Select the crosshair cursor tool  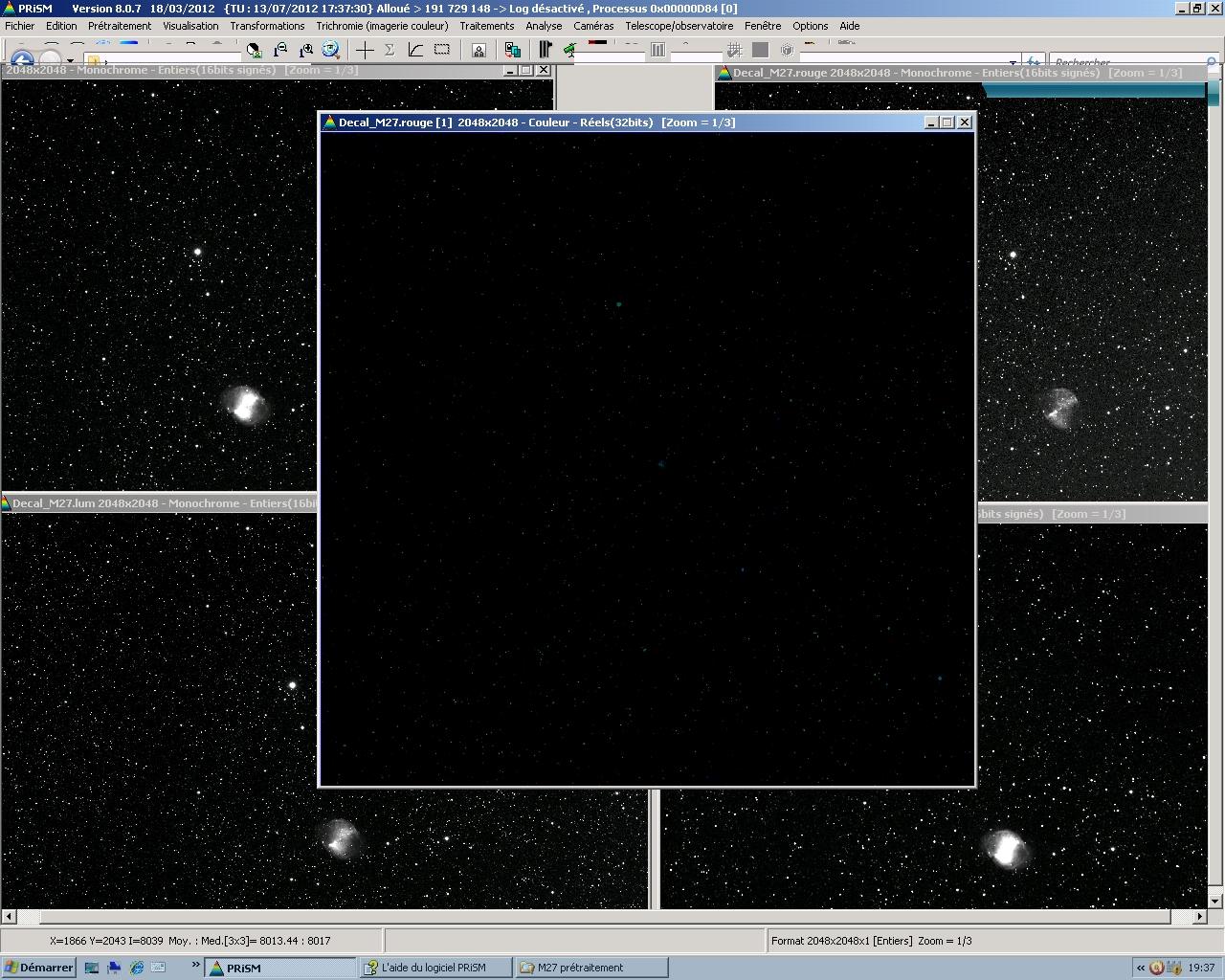[x=365, y=50]
